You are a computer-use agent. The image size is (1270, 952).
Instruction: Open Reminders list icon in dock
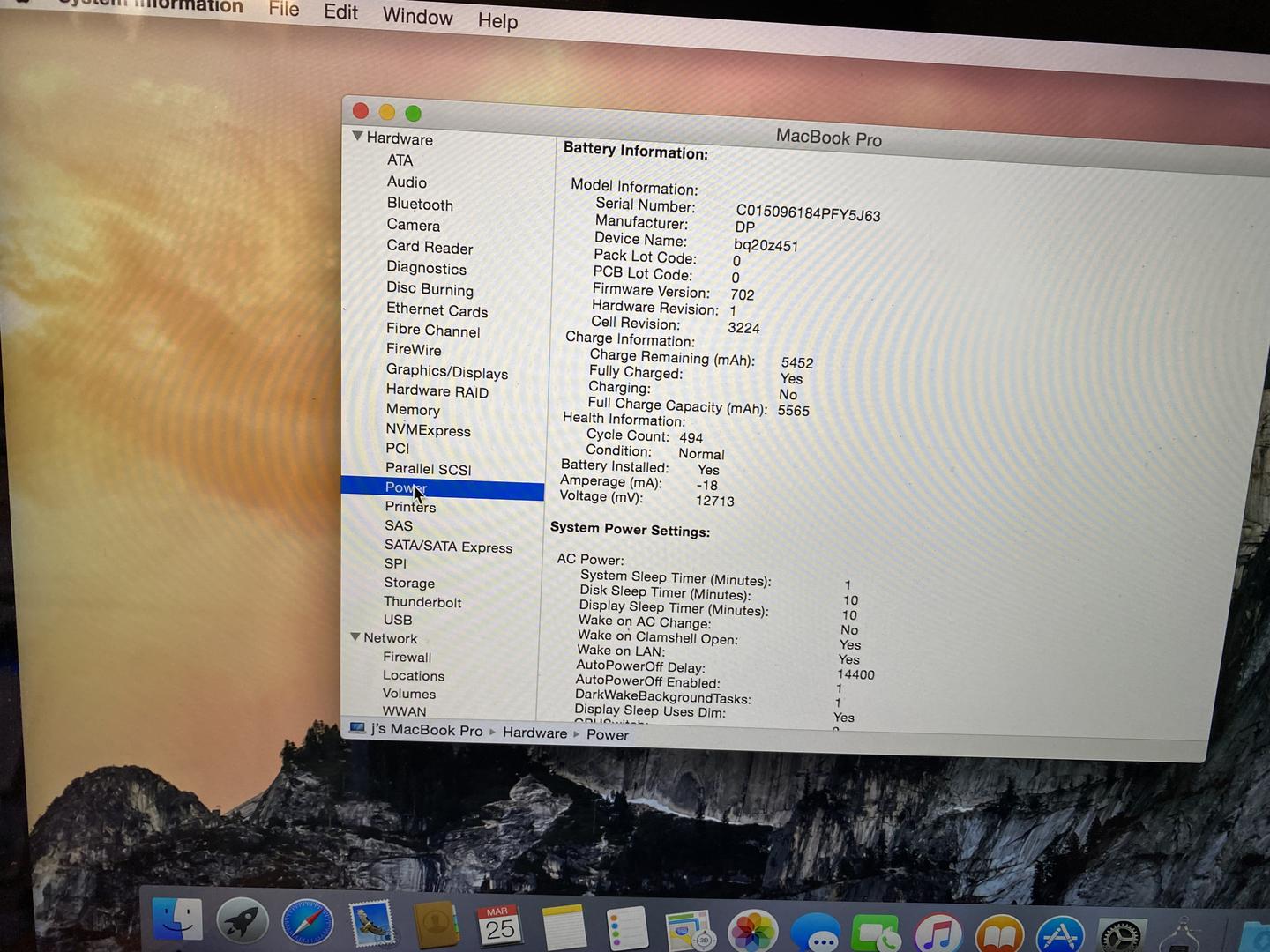click(x=627, y=930)
